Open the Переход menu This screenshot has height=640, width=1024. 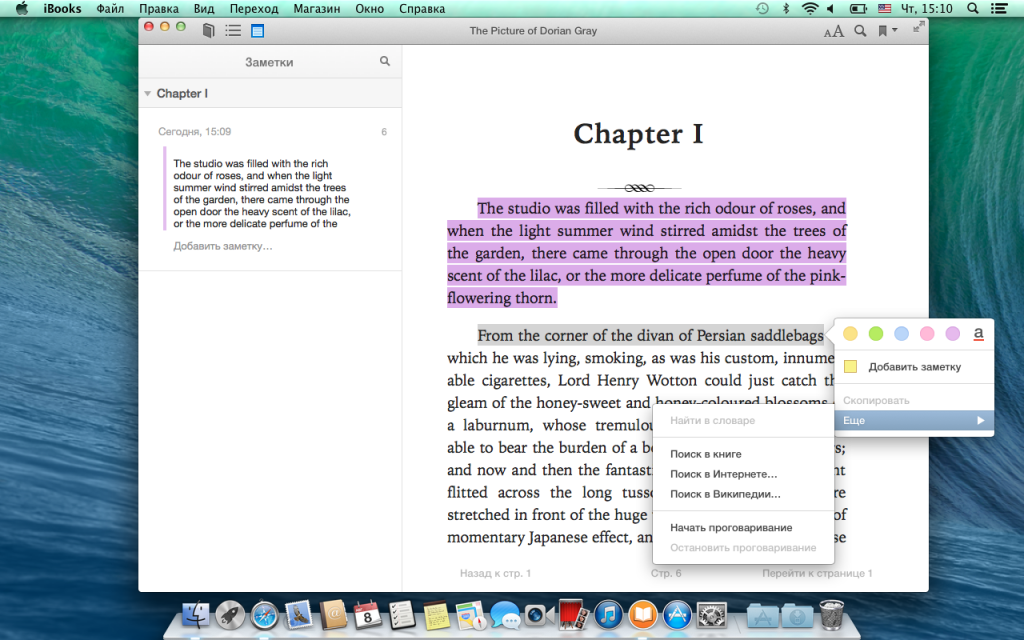pyautogui.click(x=254, y=8)
